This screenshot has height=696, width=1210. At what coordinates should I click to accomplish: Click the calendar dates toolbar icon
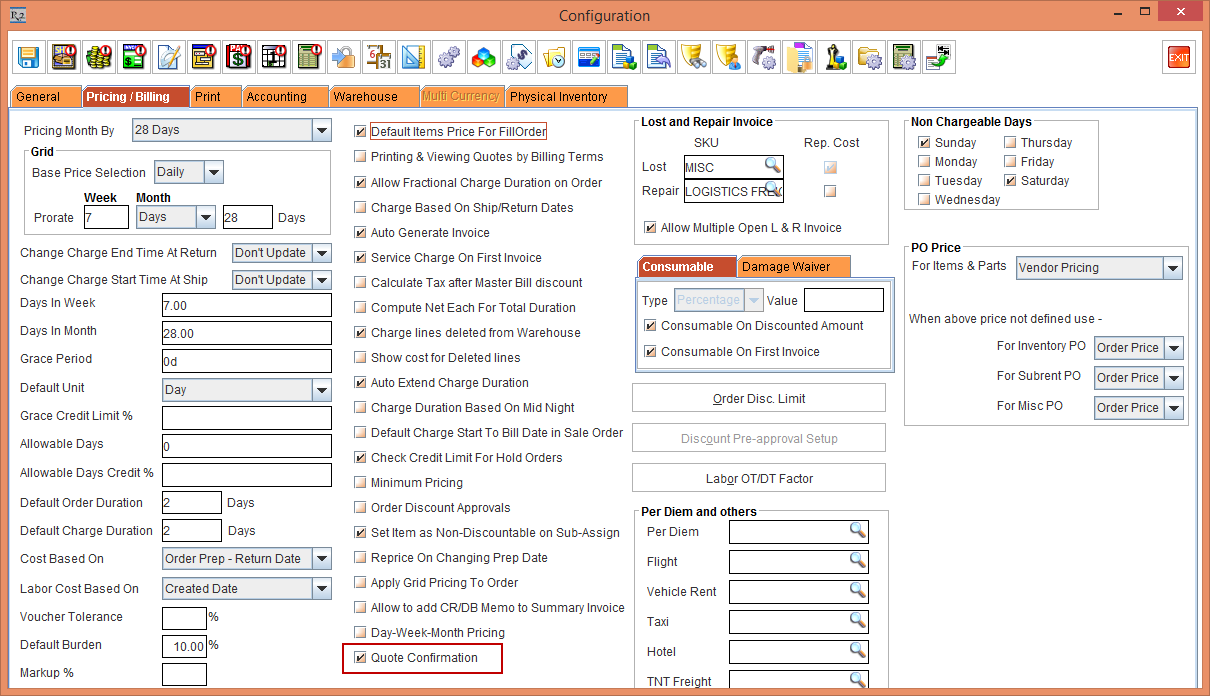click(x=377, y=57)
